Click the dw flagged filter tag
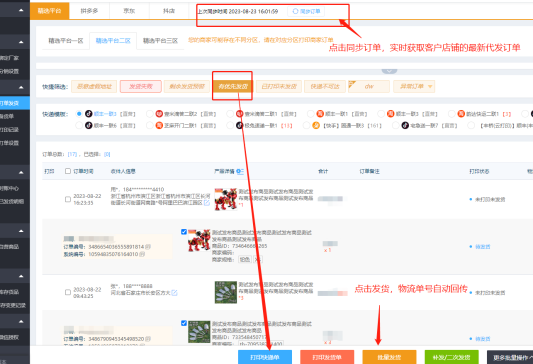533x364 pixels. coord(369,86)
